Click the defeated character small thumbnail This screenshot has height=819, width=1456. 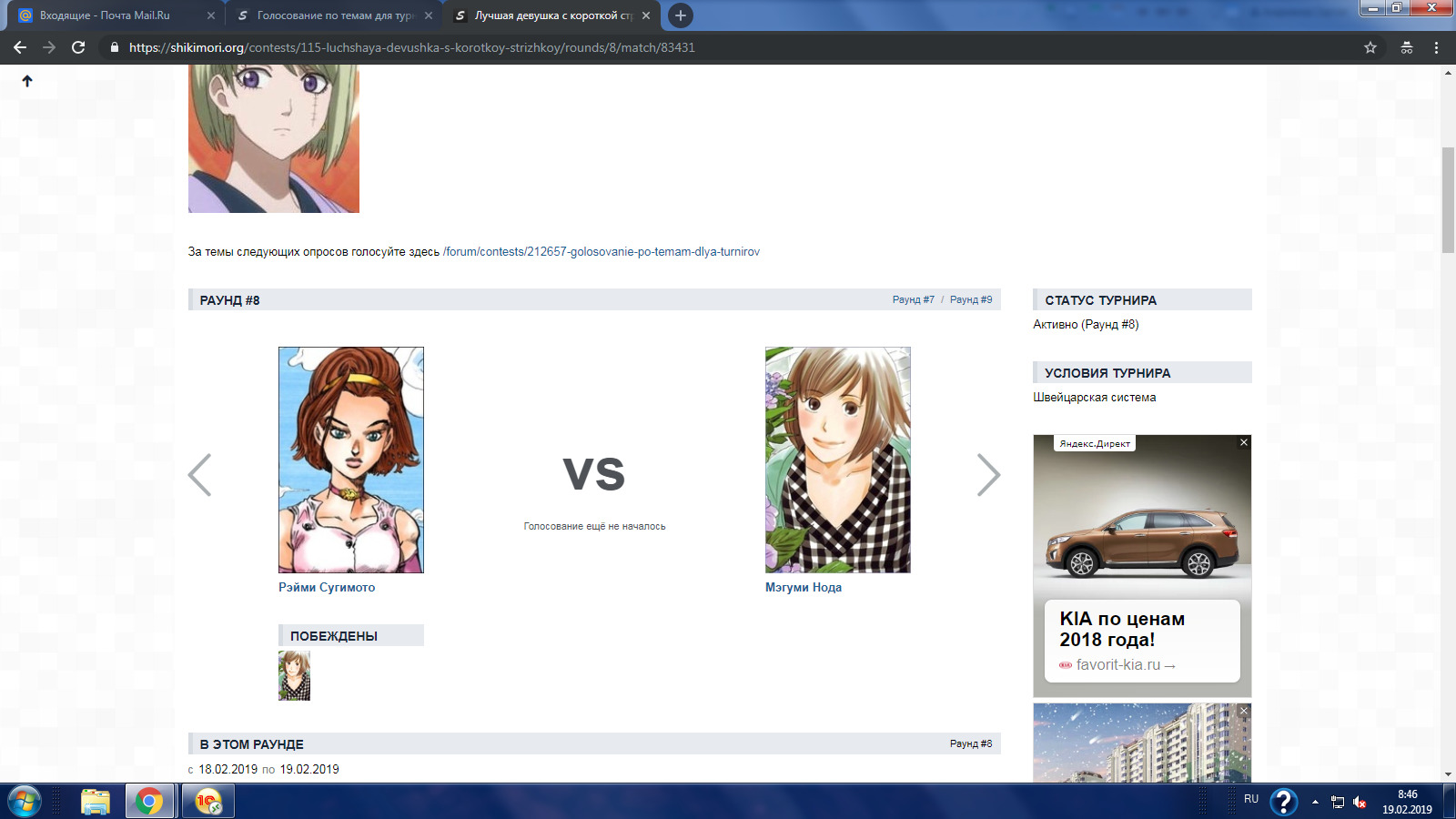coord(294,675)
